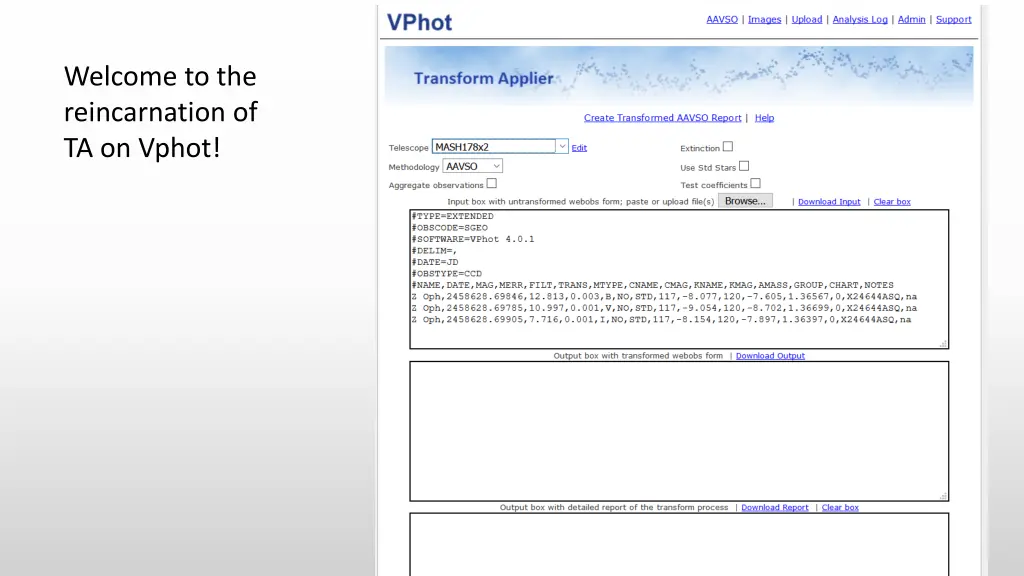1024x576 pixels.
Task: Open the Support link
Action: 953,20
